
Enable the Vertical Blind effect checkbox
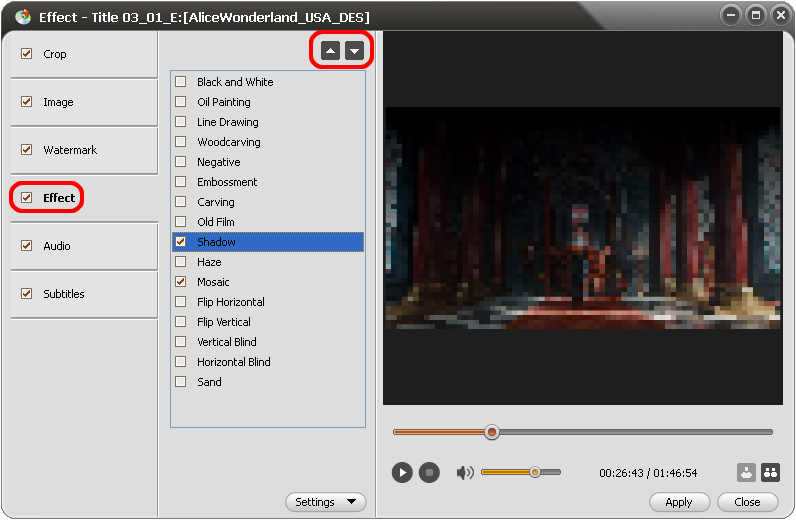coord(180,341)
